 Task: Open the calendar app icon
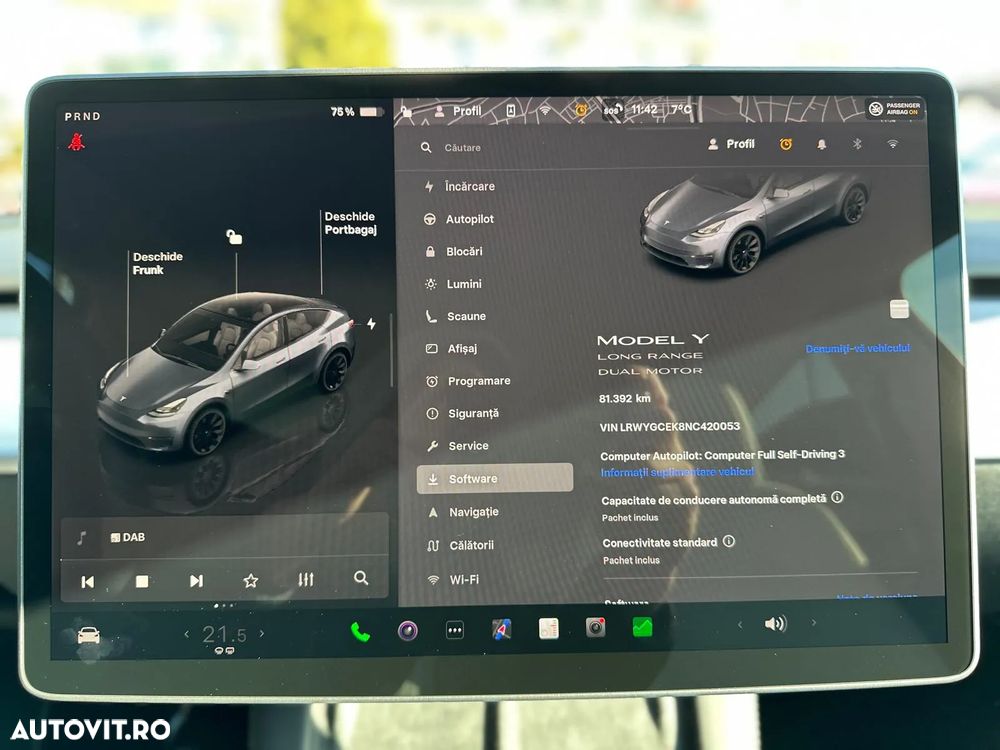click(x=548, y=628)
